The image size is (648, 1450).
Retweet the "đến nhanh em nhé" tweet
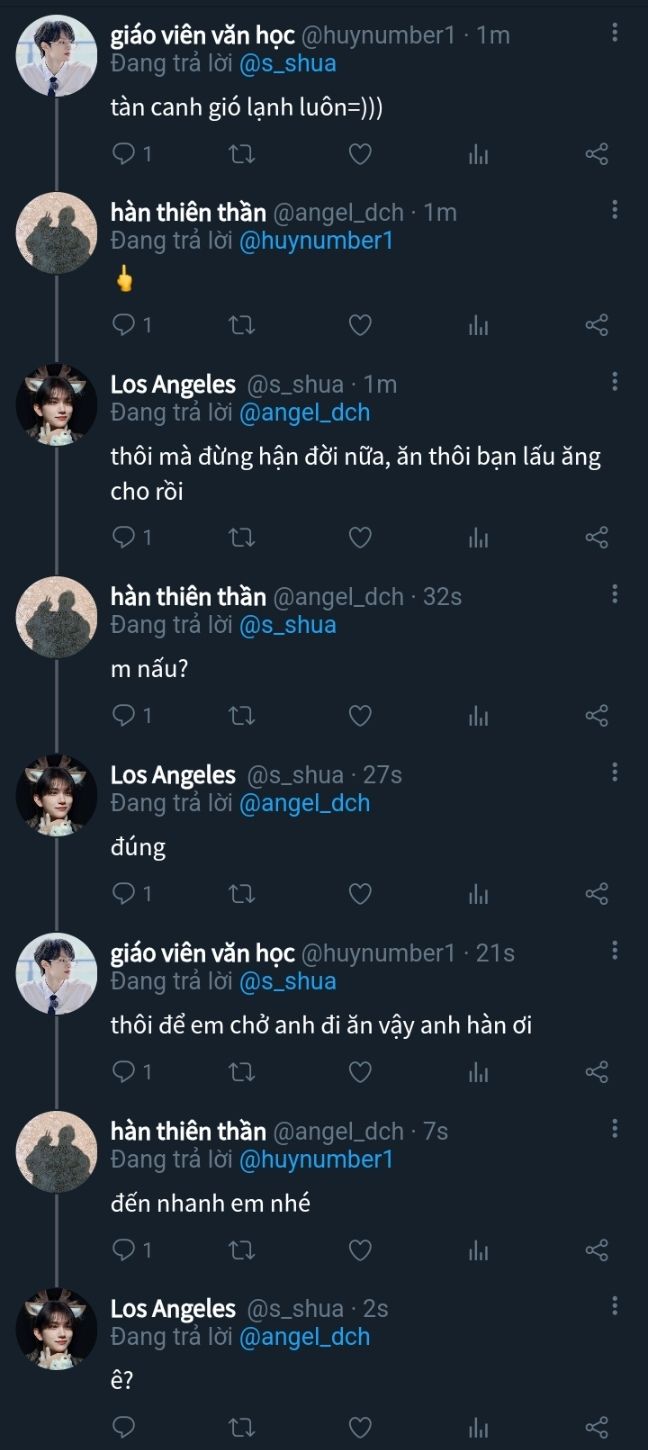point(242,1250)
